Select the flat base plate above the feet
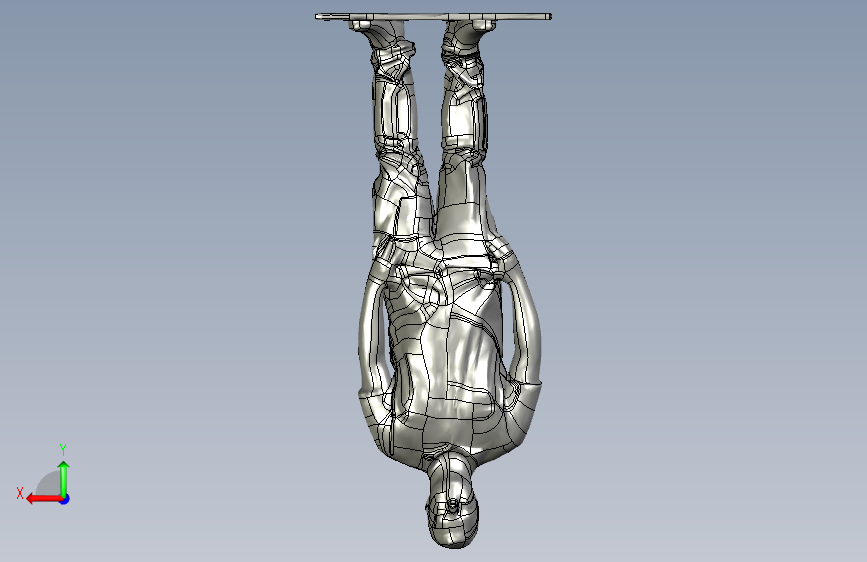This screenshot has width=867, height=562. pos(433,17)
